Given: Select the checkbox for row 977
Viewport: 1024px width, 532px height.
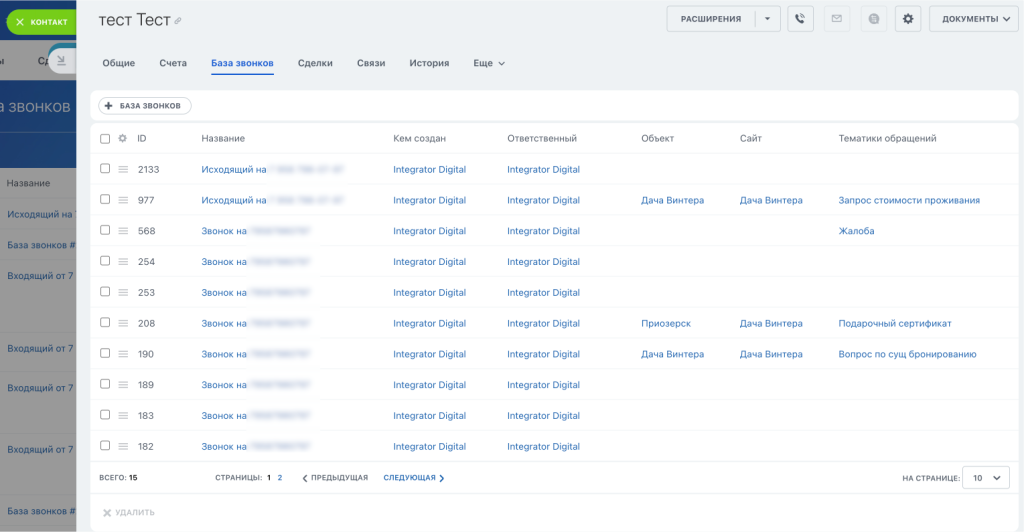Looking at the screenshot, I should point(105,200).
